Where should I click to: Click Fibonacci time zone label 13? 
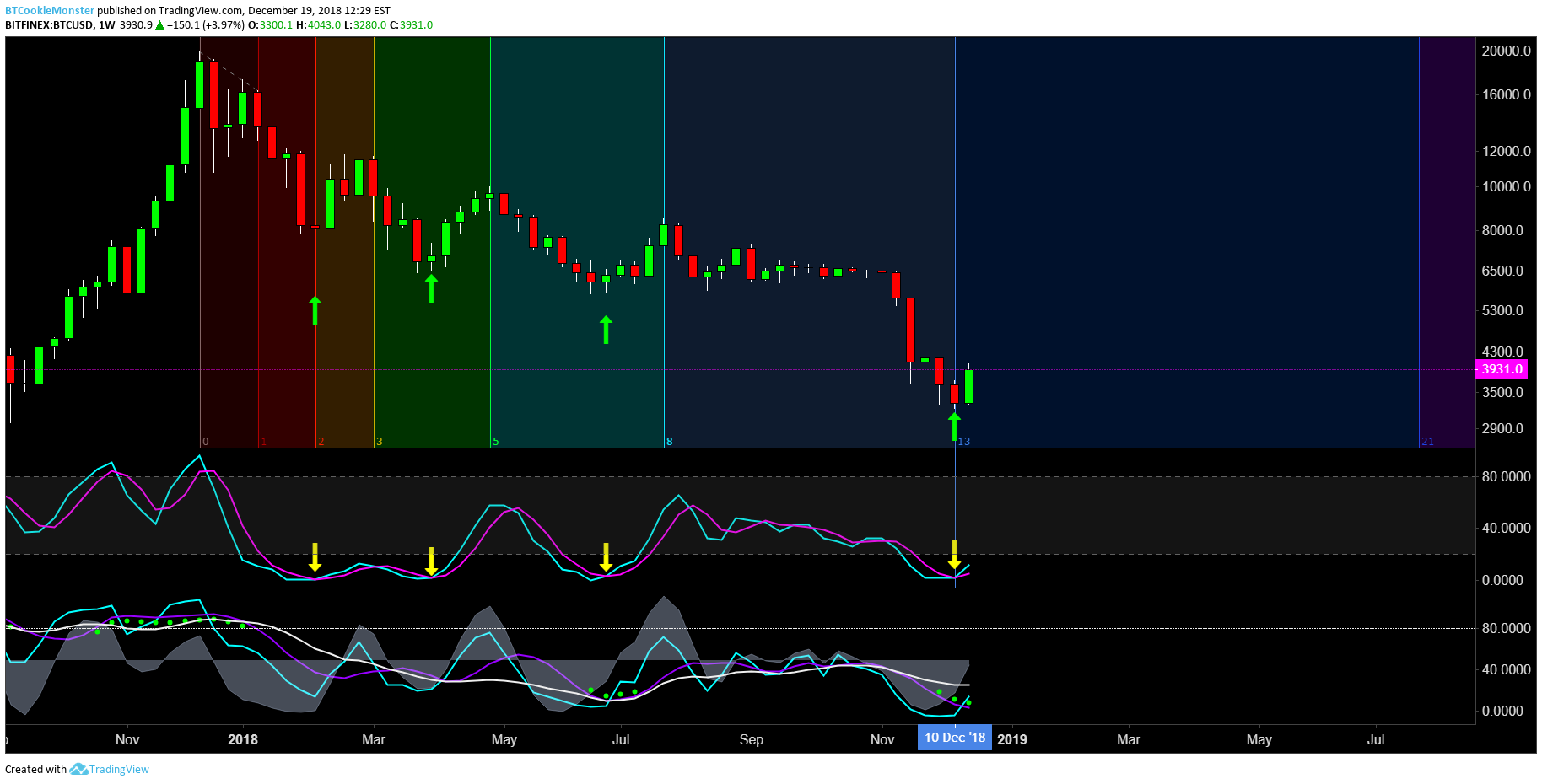(x=964, y=442)
